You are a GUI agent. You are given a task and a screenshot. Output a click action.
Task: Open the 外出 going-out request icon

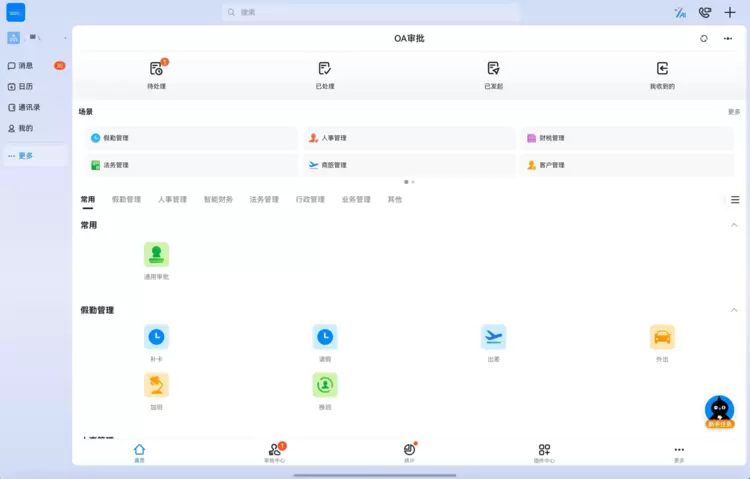click(662, 337)
